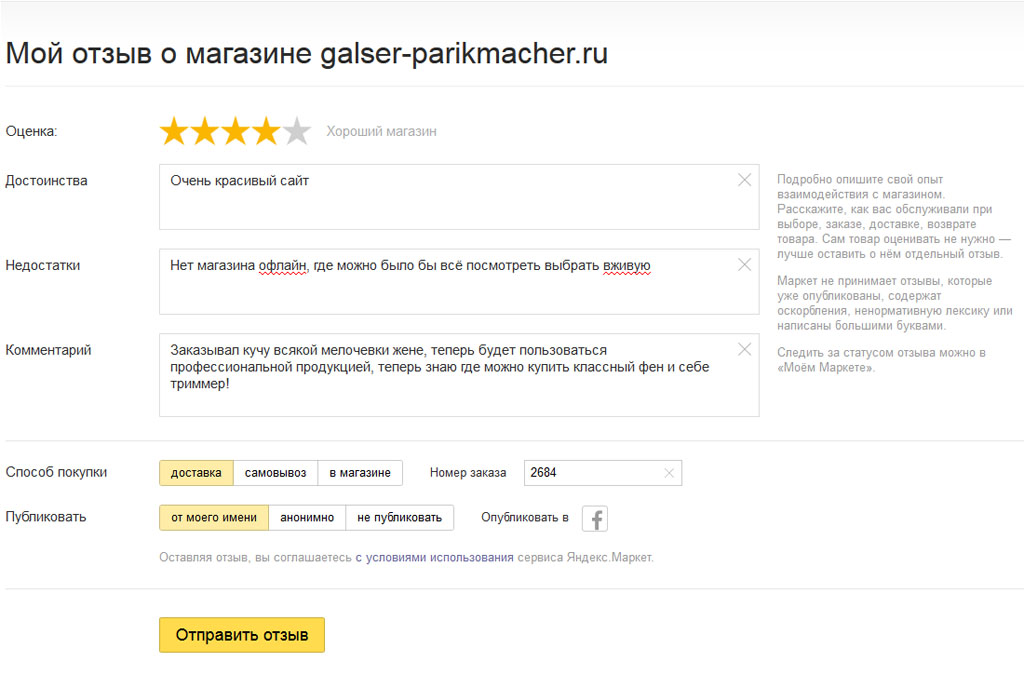Viewport: 1024px width, 675px height.
Task: Choose to publish 'от моего имени'
Action: (x=214, y=518)
